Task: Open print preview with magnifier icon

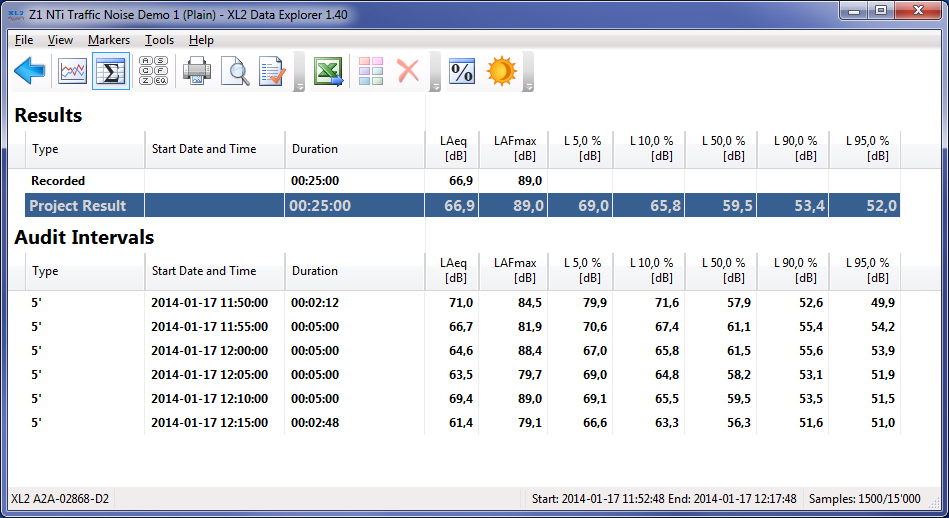Action: (x=235, y=72)
